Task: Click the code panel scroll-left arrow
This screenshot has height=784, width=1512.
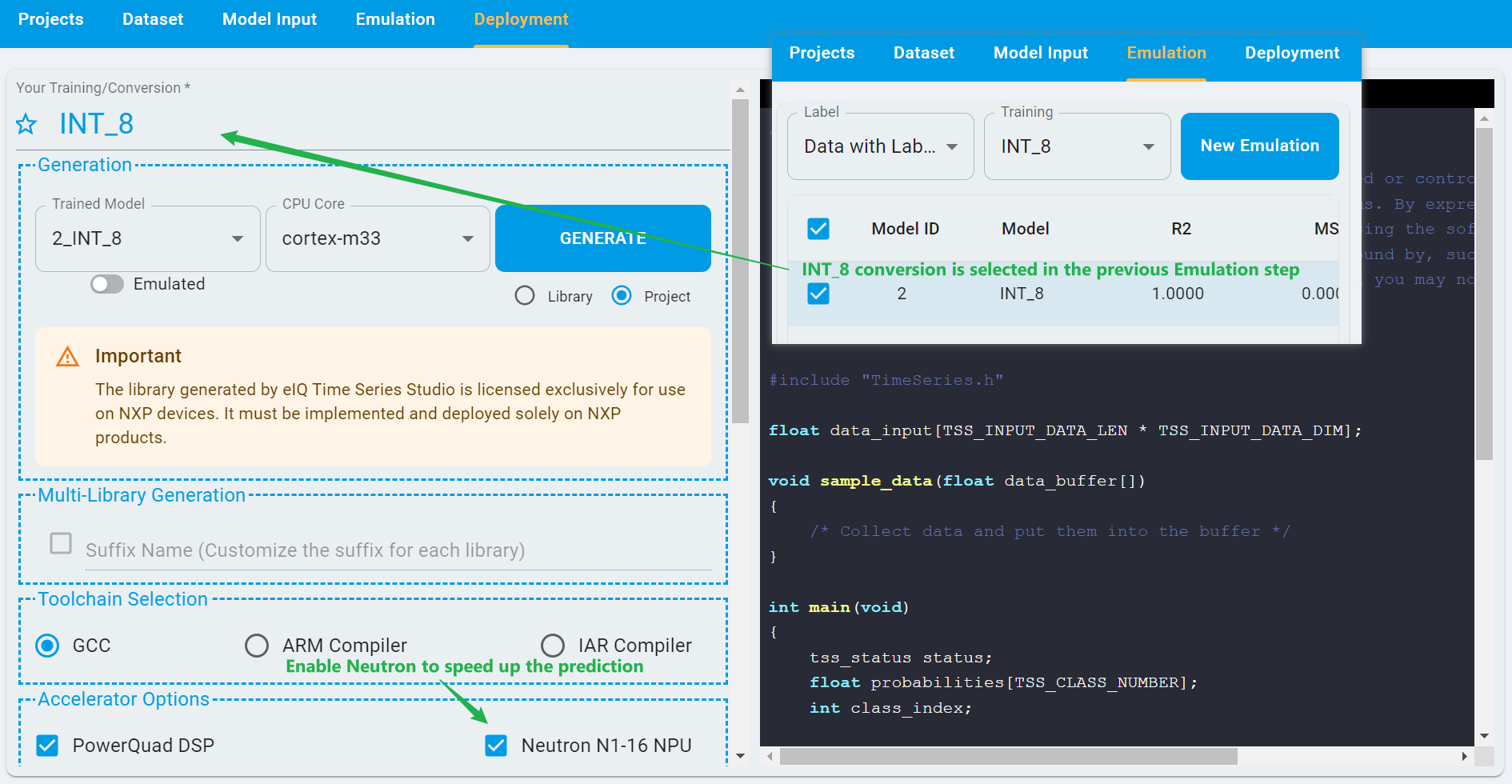Action: point(770,756)
